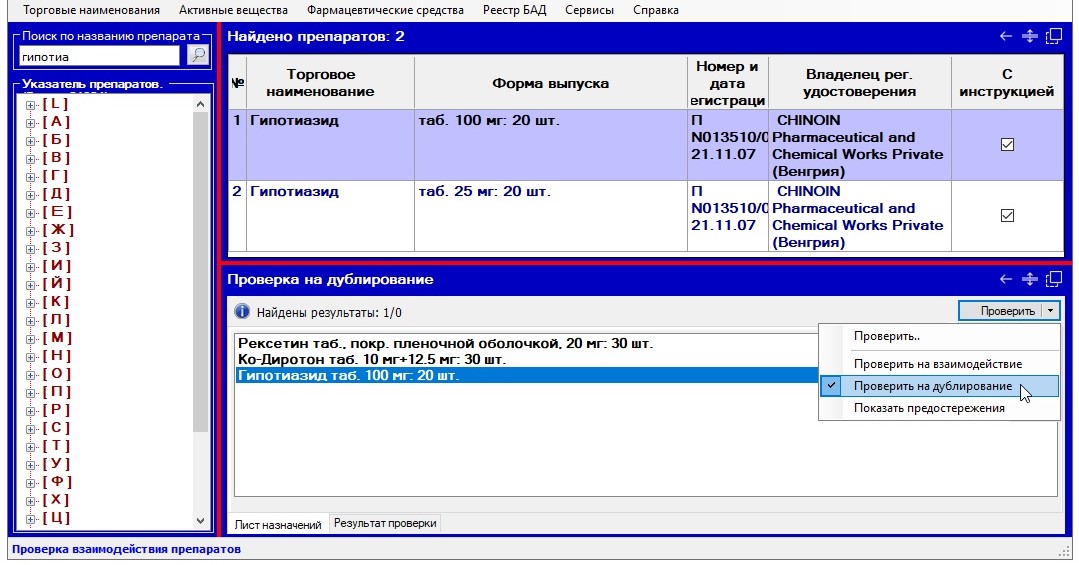Click detach window icon in duplication check panel
The width and height of the screenshot is (1079, 565).
coord(1053,280)
